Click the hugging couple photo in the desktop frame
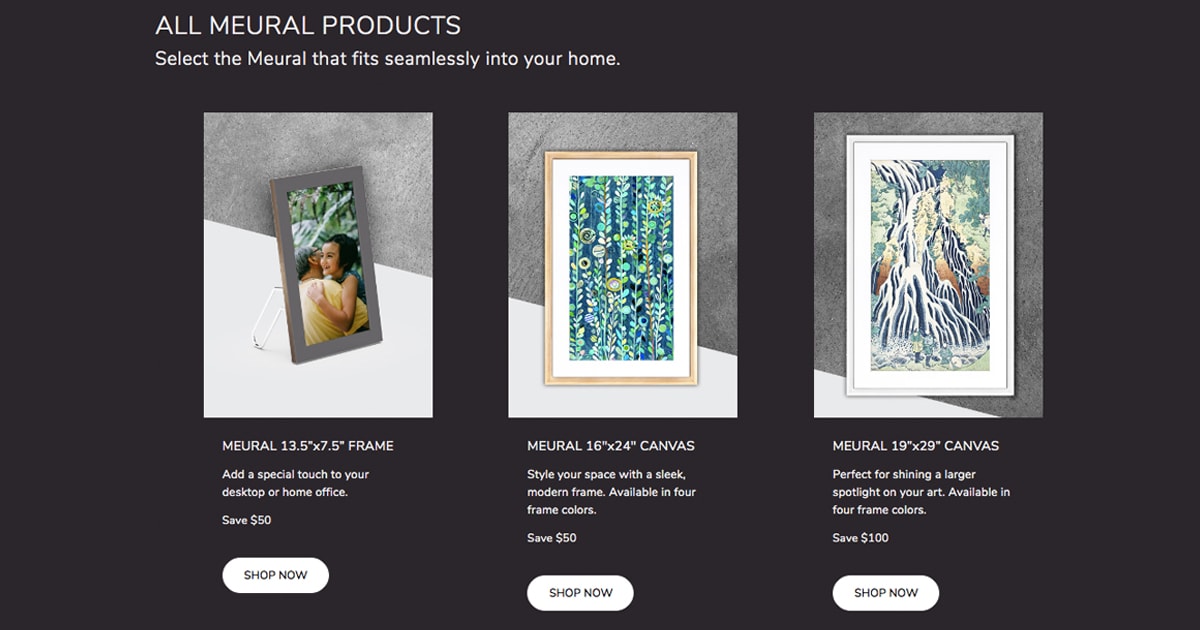The image size is (1200, 630). pyautogui.click(x=330, y=265)
